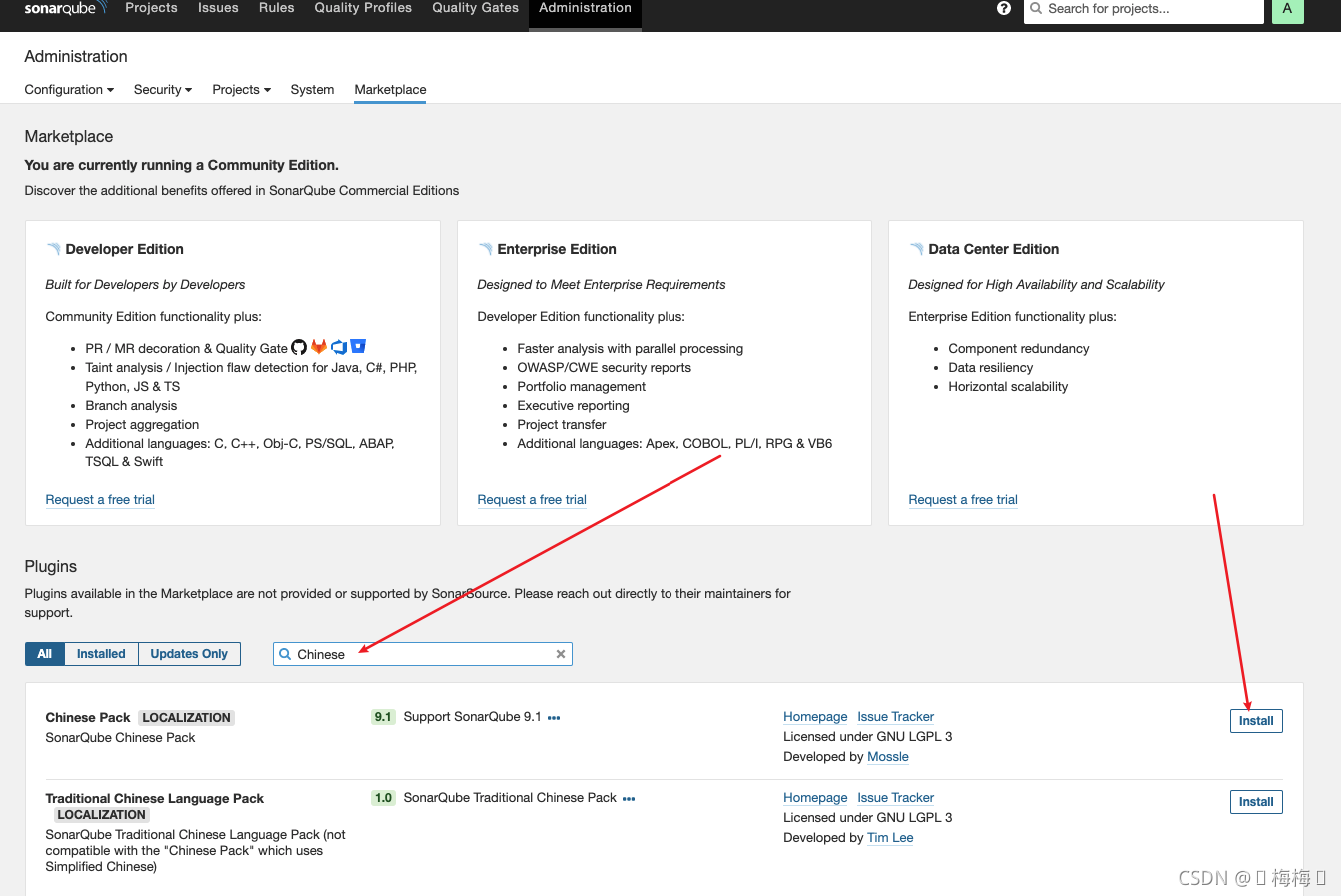The image size is (1341, 896).
Task: Click the 'Chinese Pack' plugin name
Action: pos(88,718)
